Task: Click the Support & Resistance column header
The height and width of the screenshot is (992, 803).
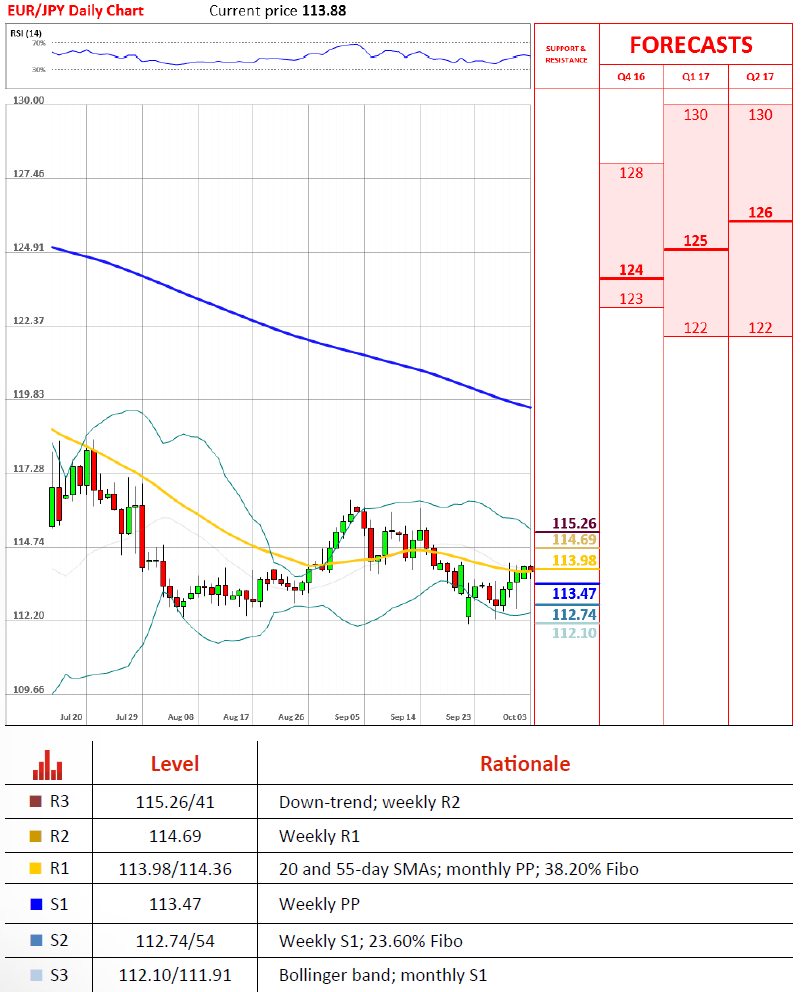Action: 566,54
